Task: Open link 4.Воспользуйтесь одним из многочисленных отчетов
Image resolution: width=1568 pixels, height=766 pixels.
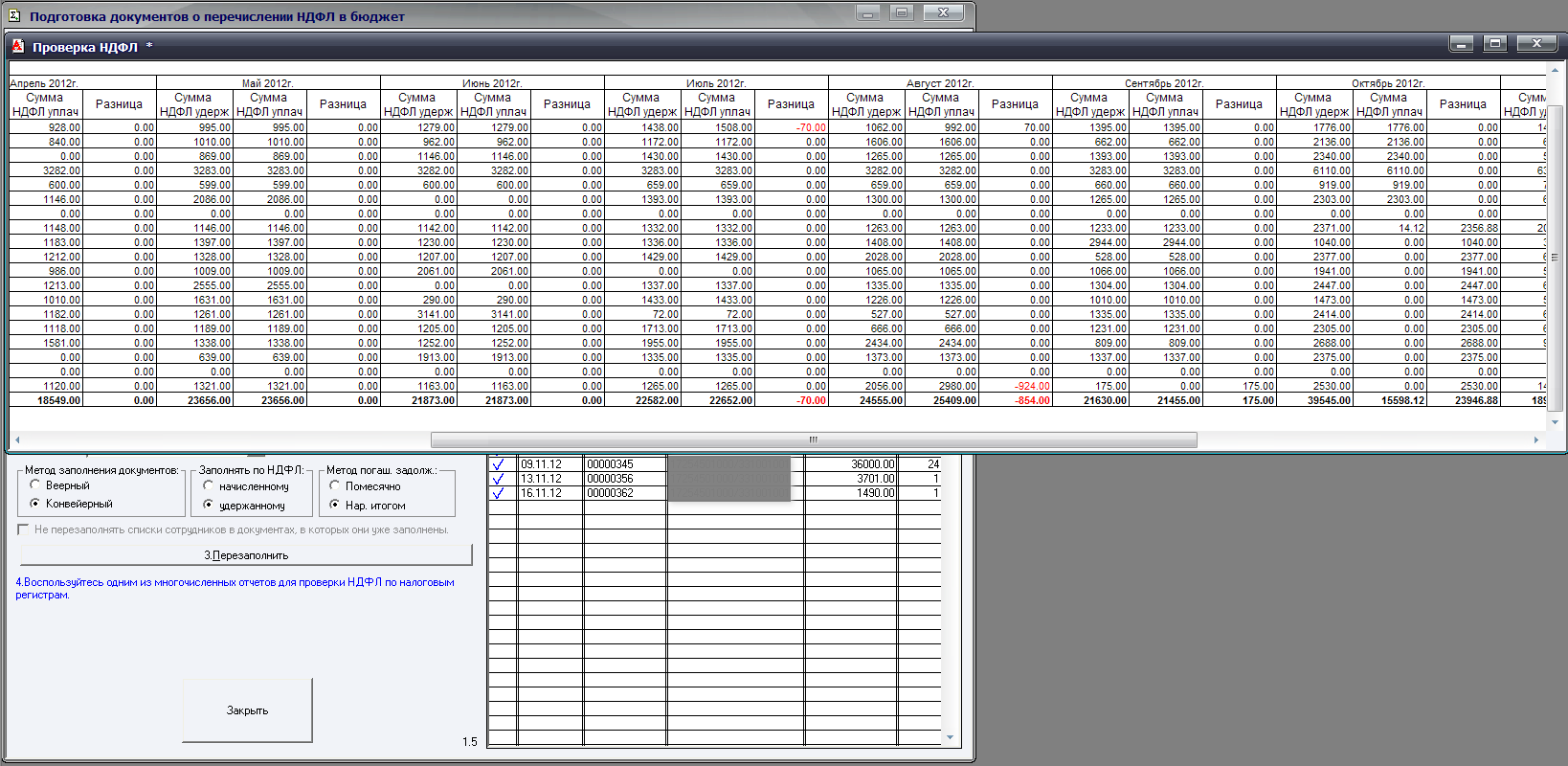Action: click(235, 588)
